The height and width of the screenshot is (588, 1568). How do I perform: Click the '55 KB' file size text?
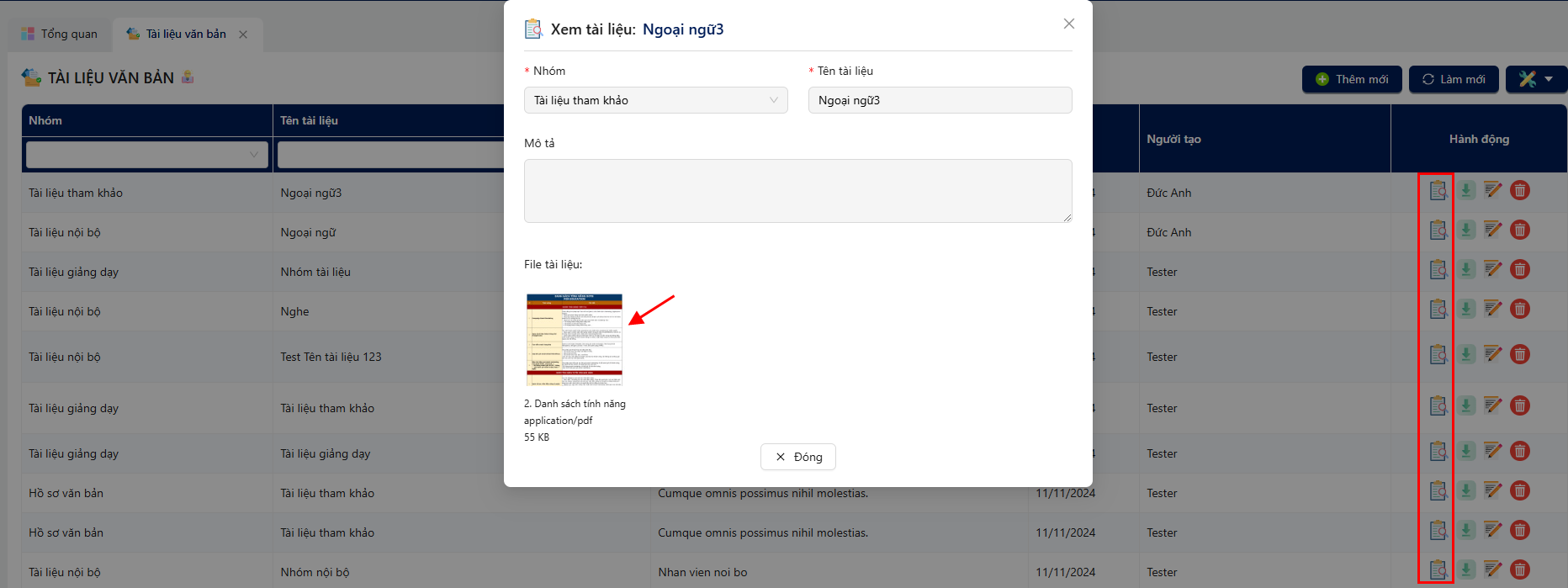pyautogui.click(x=537, y=437)
